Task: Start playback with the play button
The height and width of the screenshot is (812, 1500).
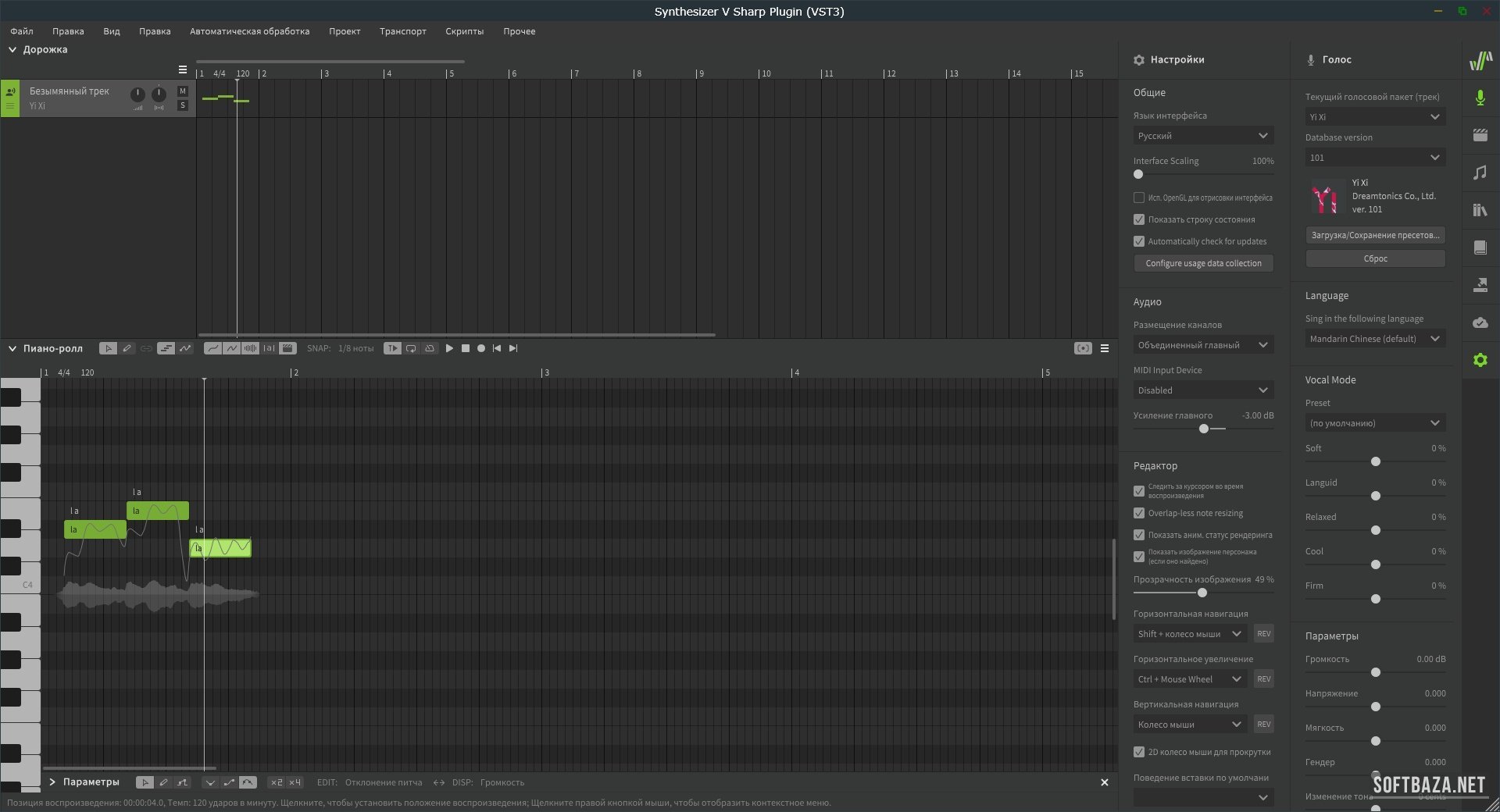Action: tap(449, 349)
